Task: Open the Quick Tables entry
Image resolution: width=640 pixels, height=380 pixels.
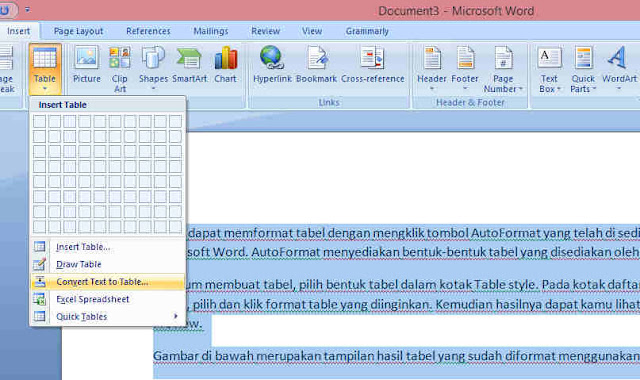Action: point(108,316)
